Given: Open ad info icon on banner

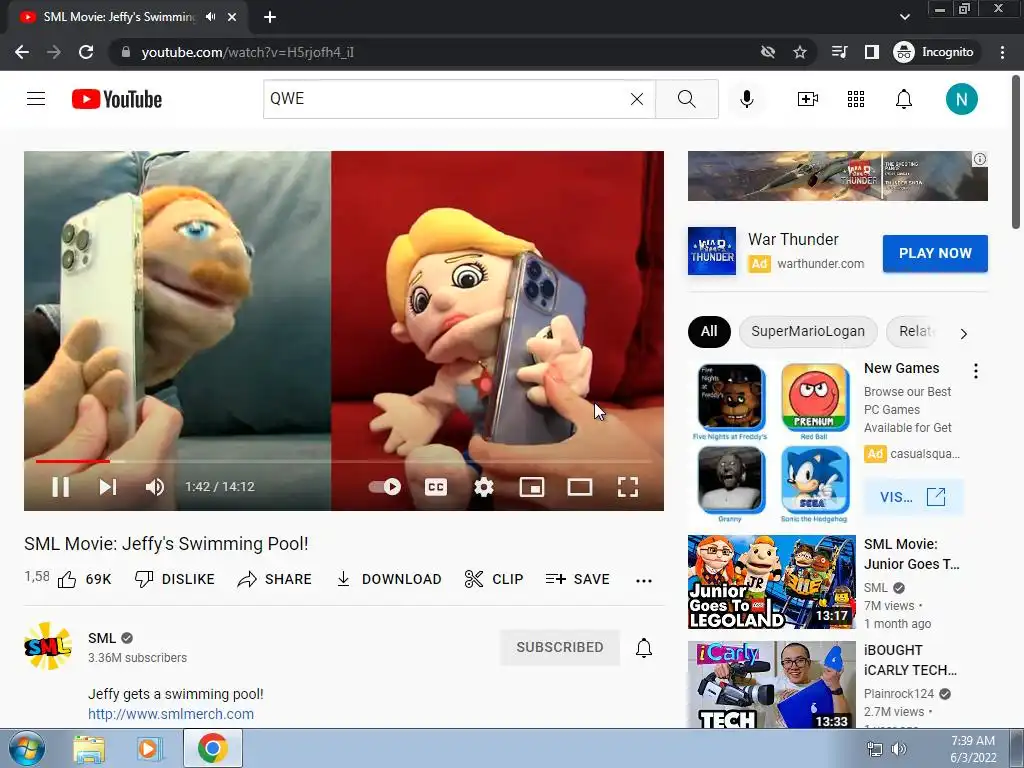Looking at the screenshot, I should click(x=980, y=159).
